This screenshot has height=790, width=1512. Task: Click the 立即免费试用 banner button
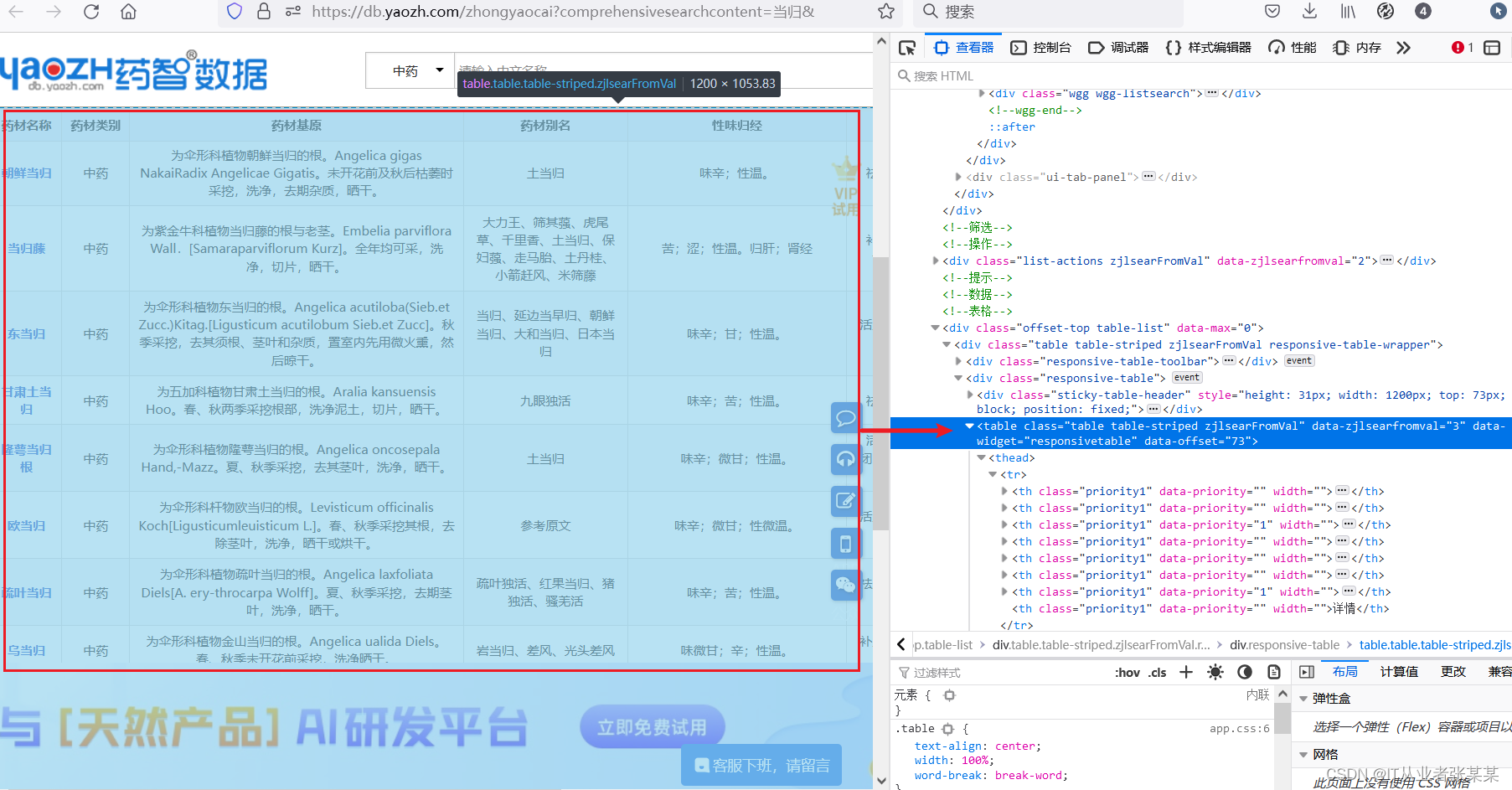(652, 727)
